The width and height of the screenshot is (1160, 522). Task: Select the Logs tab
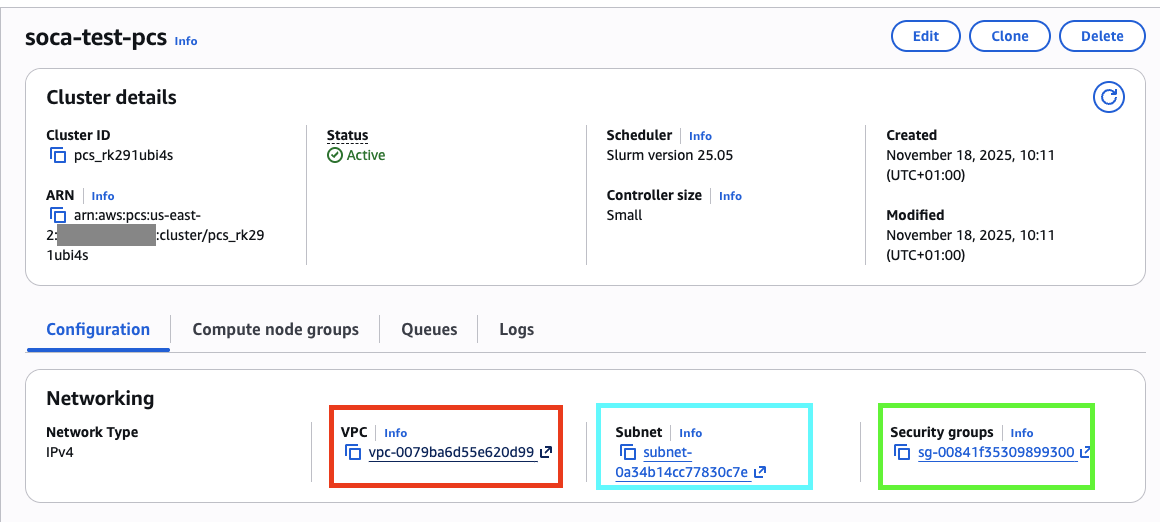coord(516,329)
